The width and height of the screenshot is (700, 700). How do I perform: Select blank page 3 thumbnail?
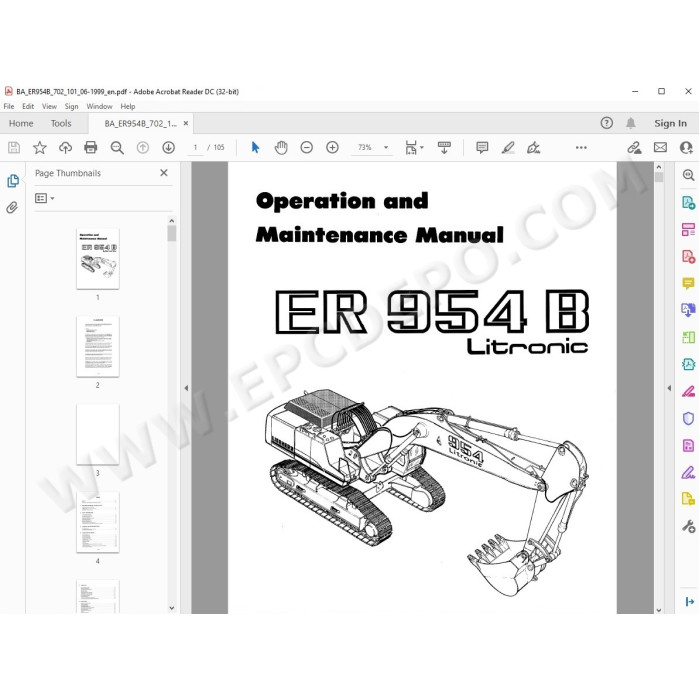pos(98,434)
